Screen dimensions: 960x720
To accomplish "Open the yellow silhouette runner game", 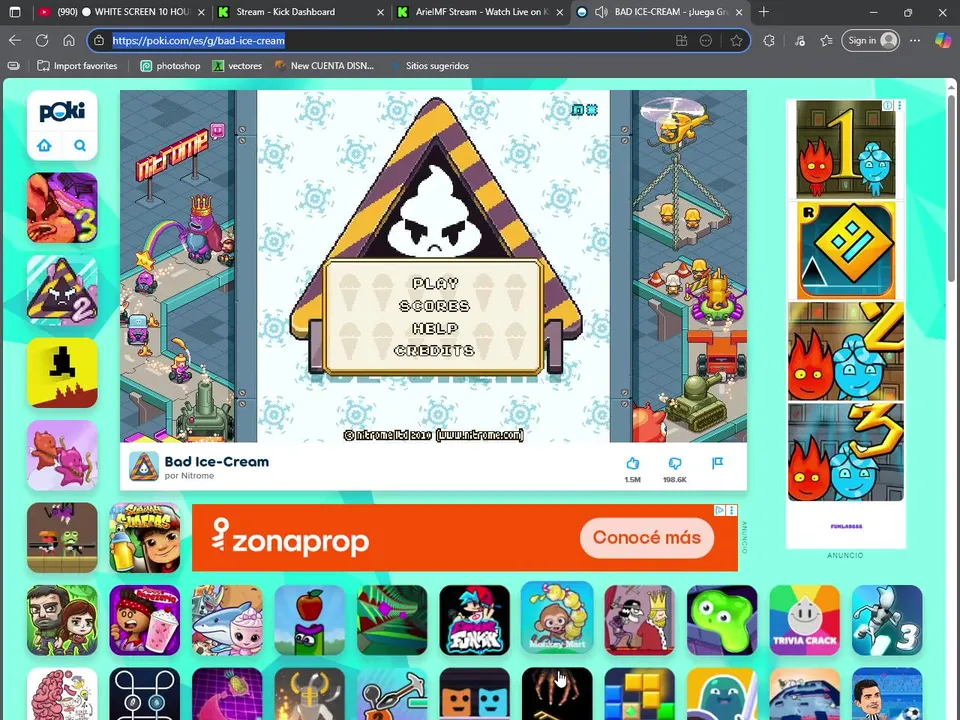I will tap(62, 372).
